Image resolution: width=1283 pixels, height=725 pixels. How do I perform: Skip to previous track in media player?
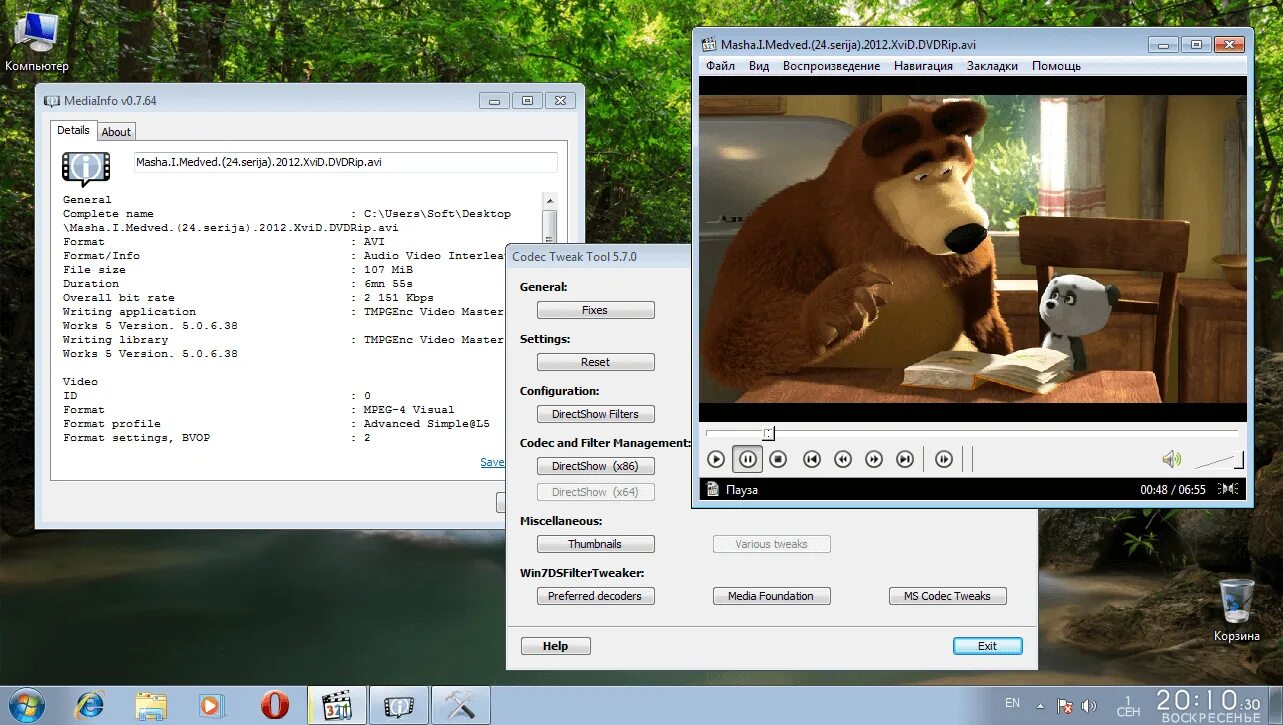point(812,459)
